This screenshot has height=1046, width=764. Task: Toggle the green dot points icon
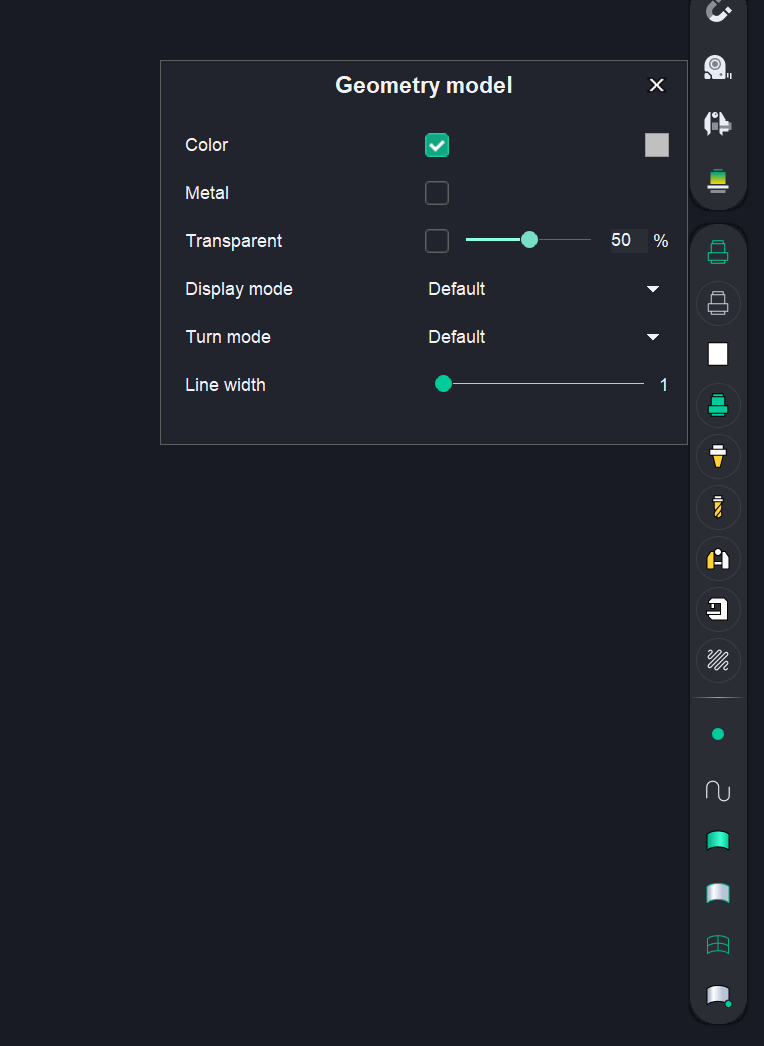pyautogui.click(x=718, y=734)
